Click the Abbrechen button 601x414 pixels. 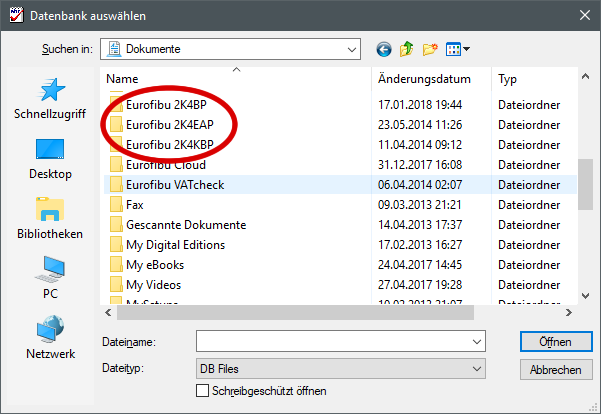[556, 370]
